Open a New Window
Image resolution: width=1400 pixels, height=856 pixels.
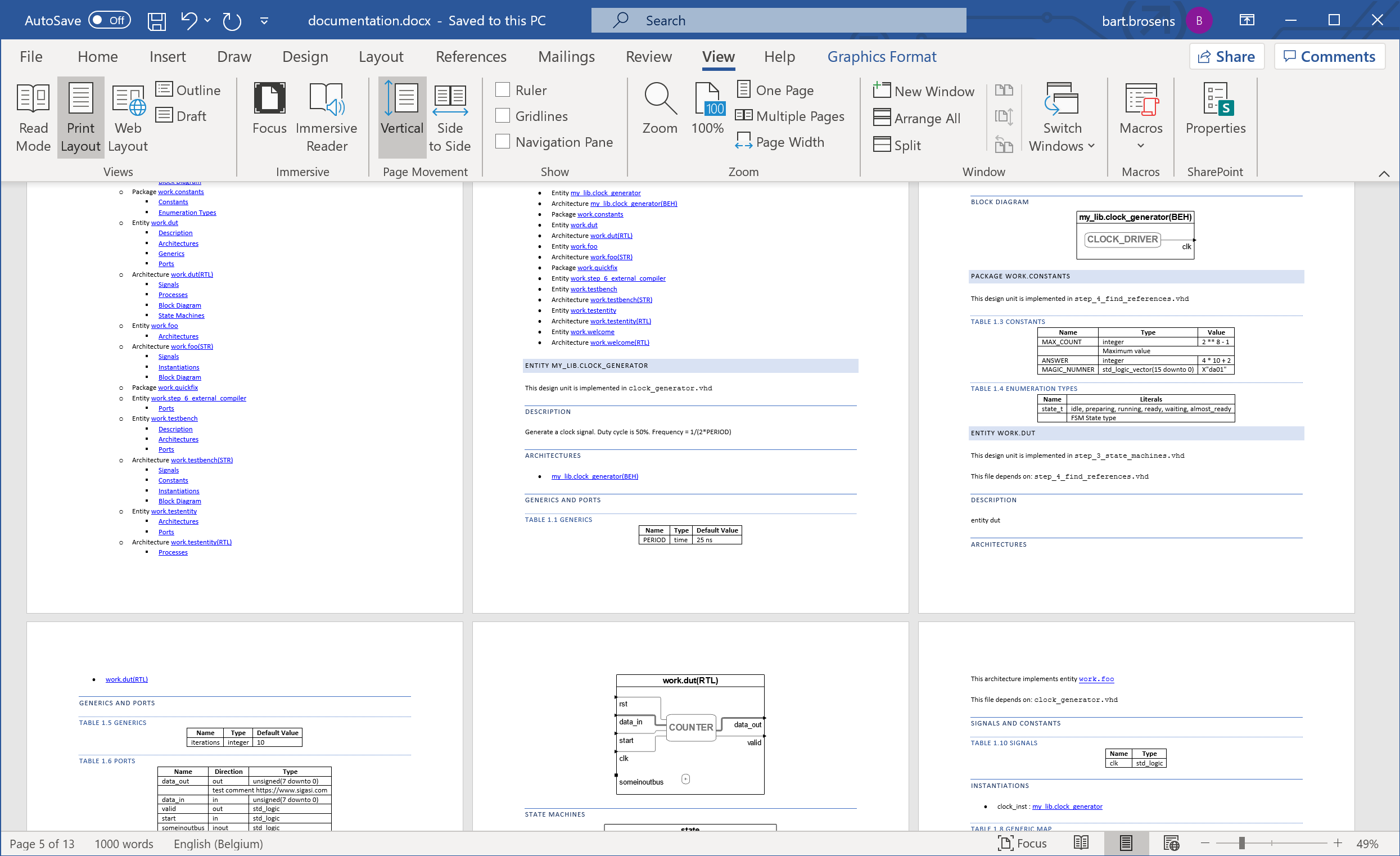click(924, 91)
